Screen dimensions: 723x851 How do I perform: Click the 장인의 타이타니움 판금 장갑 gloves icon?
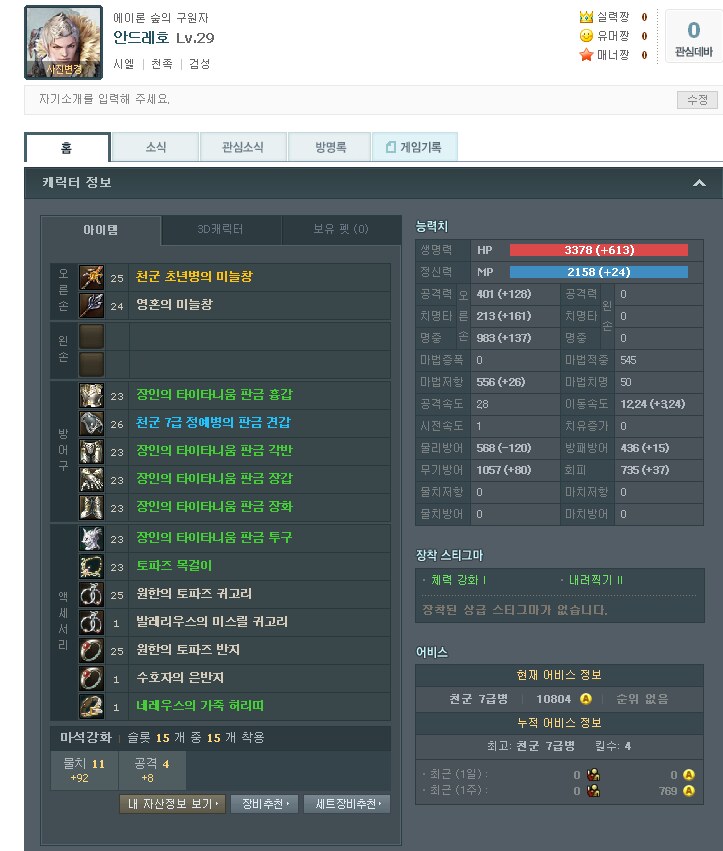(x=91, y=479)
